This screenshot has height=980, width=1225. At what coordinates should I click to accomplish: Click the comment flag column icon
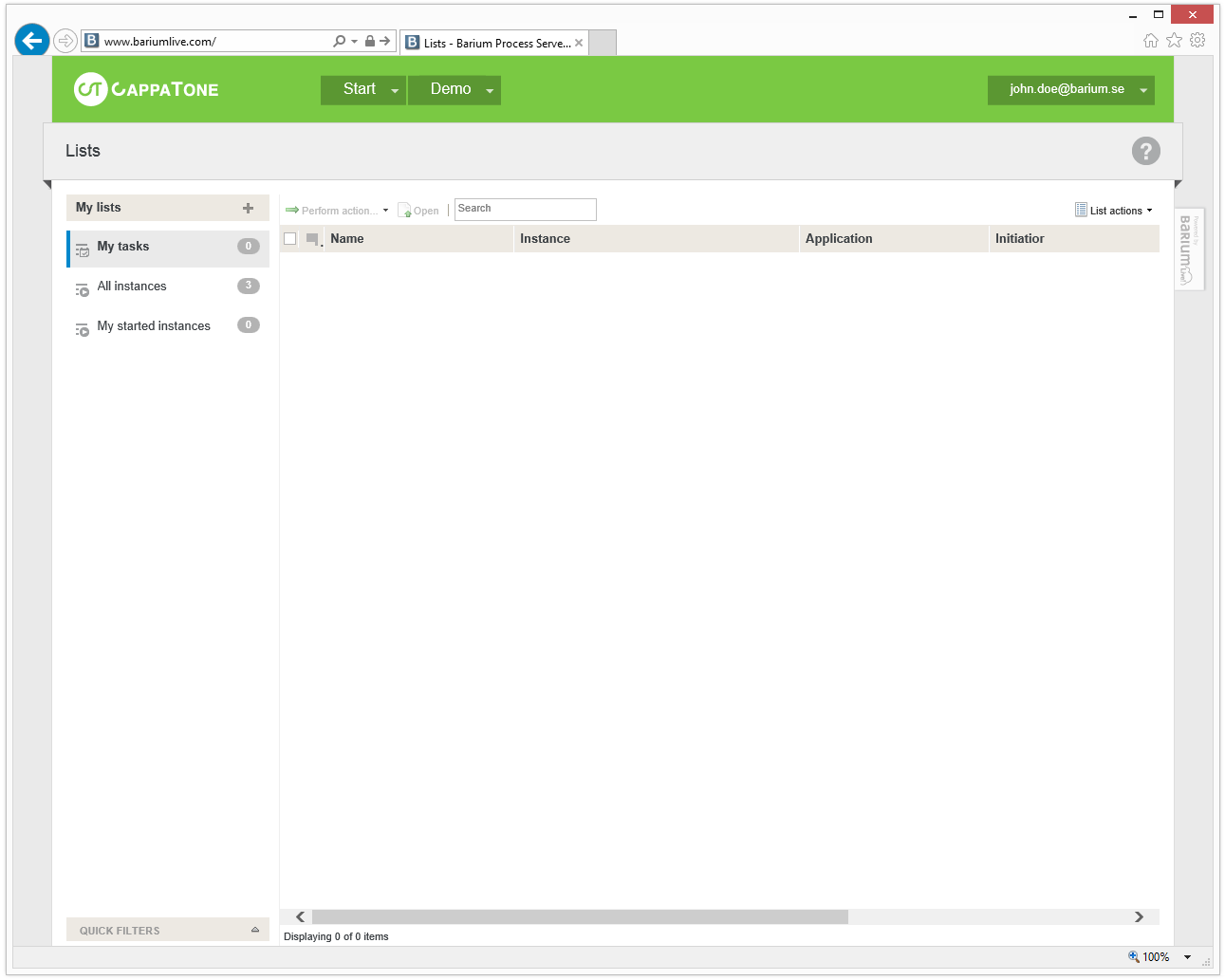[312, 239]
